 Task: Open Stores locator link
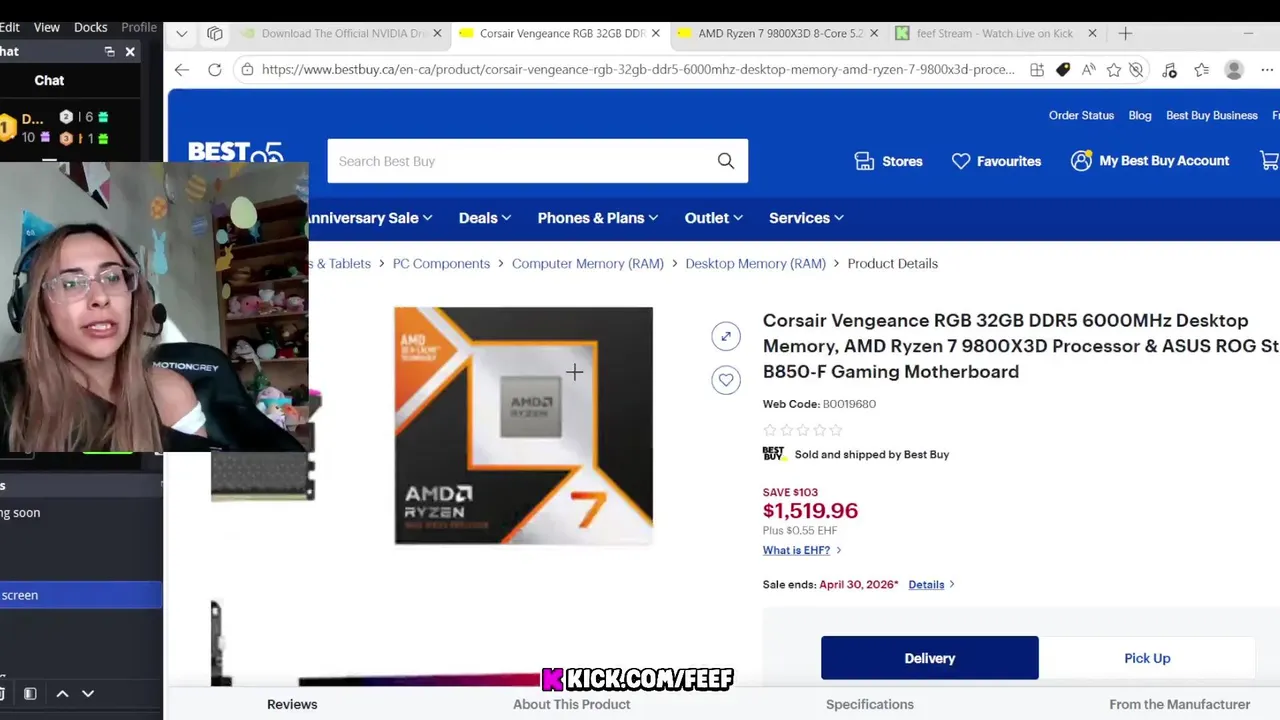[x=888, y=161]
